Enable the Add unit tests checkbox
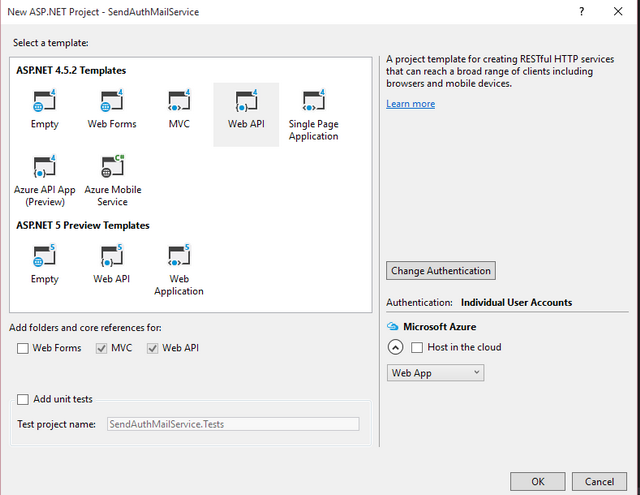640x495 pixels. 23,399
